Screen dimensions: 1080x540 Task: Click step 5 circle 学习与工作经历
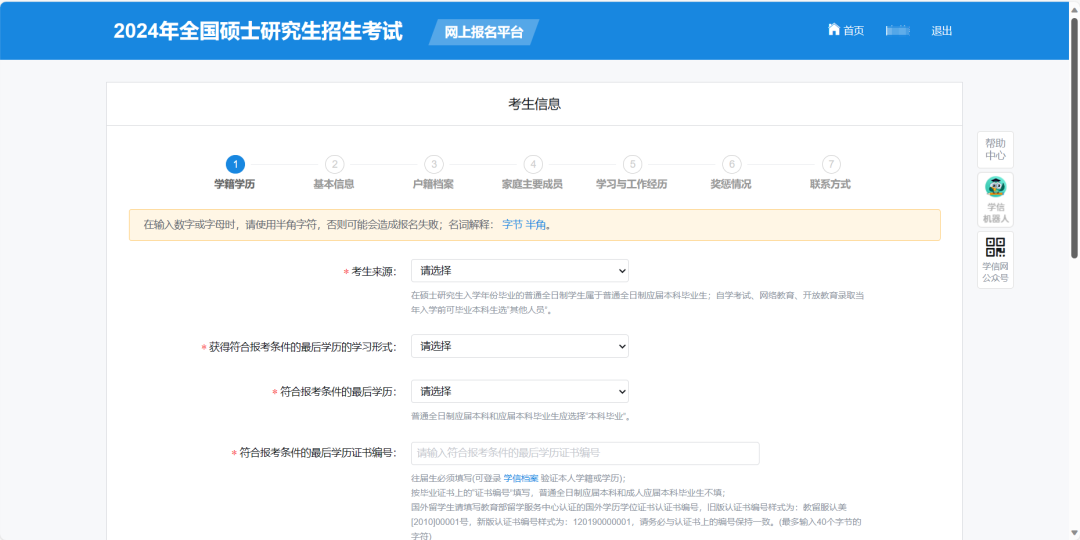pos(632,165)
